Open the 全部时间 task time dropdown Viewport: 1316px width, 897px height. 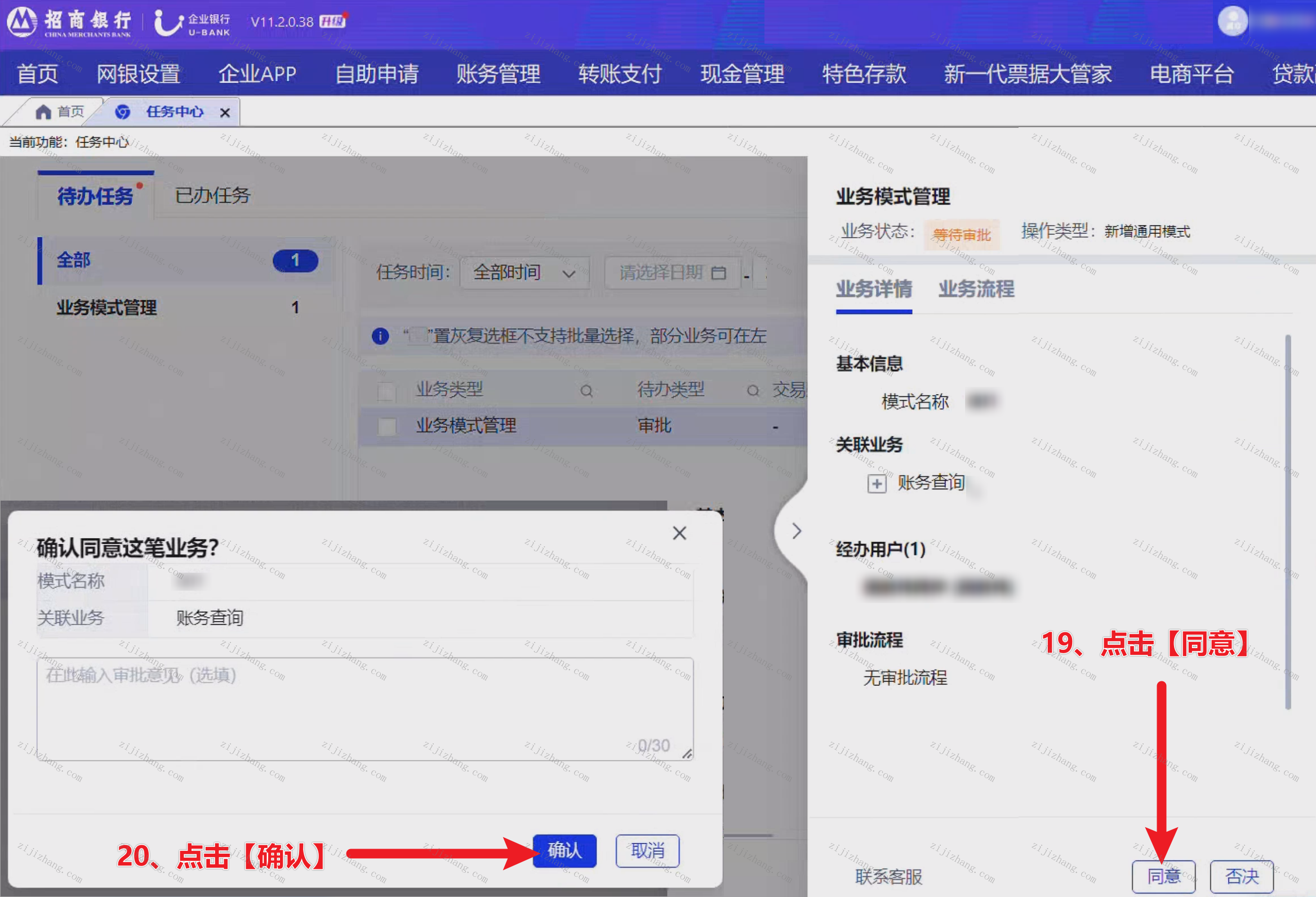(x=524, y=273)
